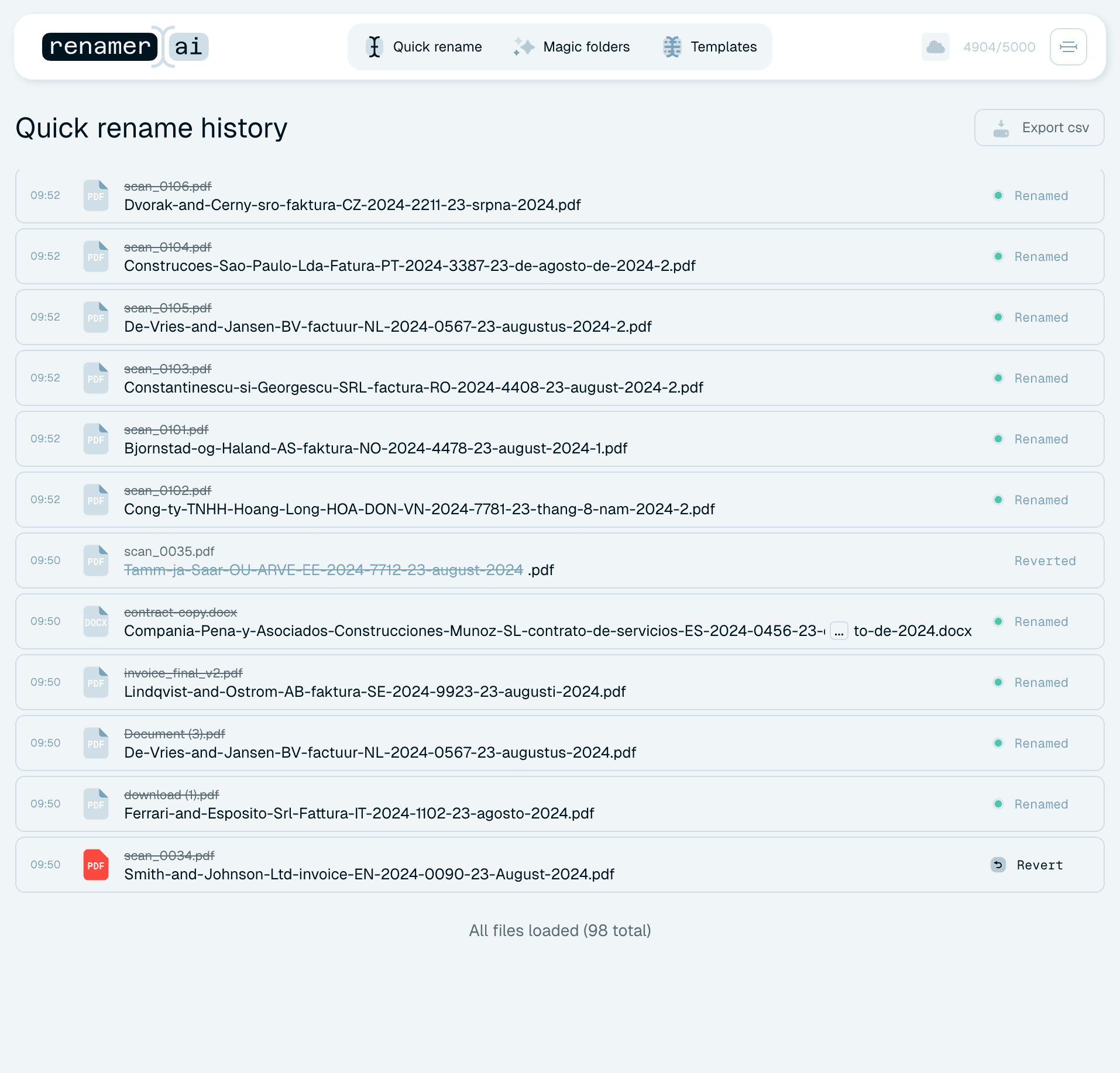Screen dimensions: 1120x1073
Task: Click Renamed status of invoice_final_v2.pdf row
Action: 1031,682
